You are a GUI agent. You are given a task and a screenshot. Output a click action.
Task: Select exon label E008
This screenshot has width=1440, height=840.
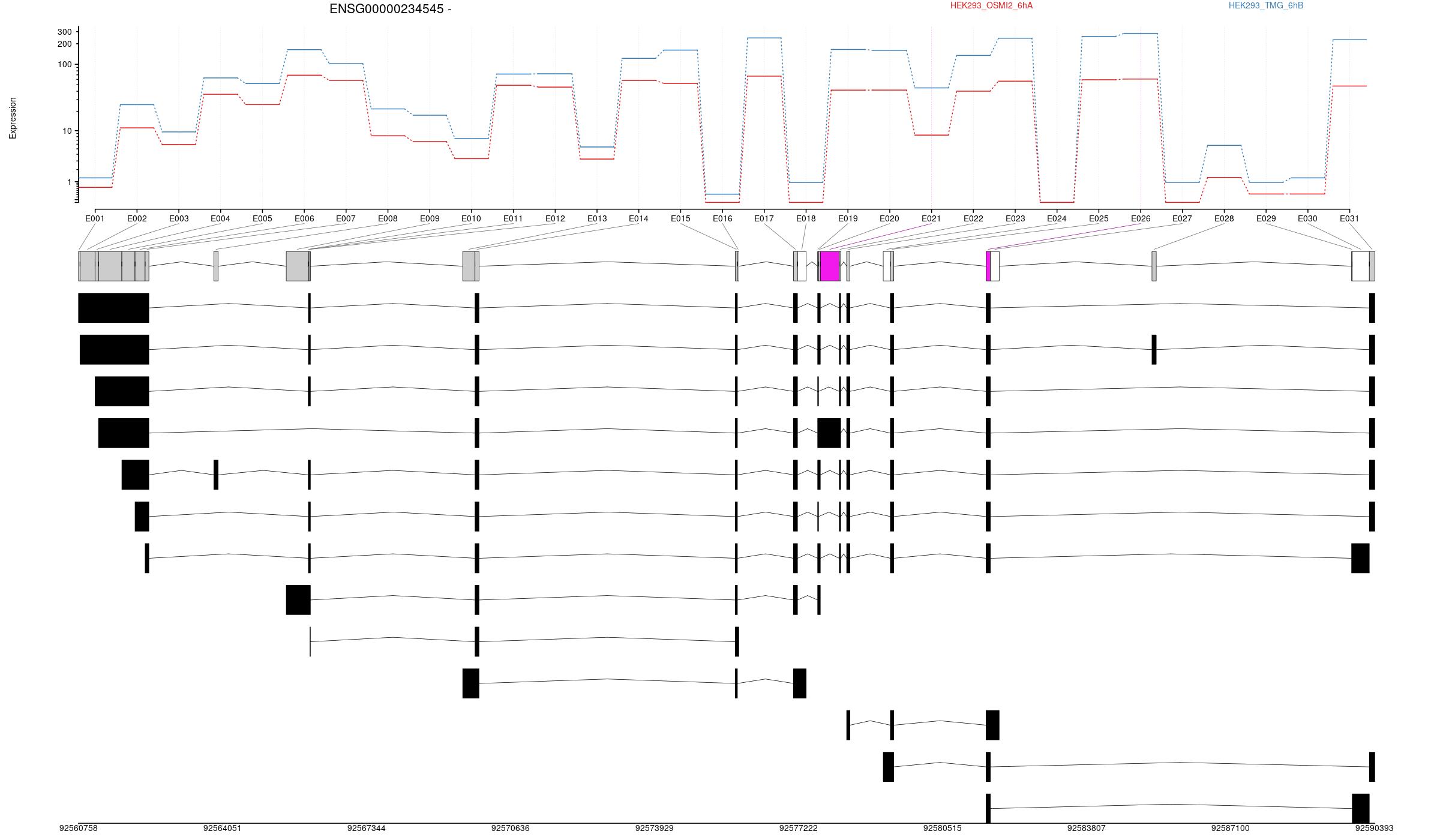[x=388, y=218]
